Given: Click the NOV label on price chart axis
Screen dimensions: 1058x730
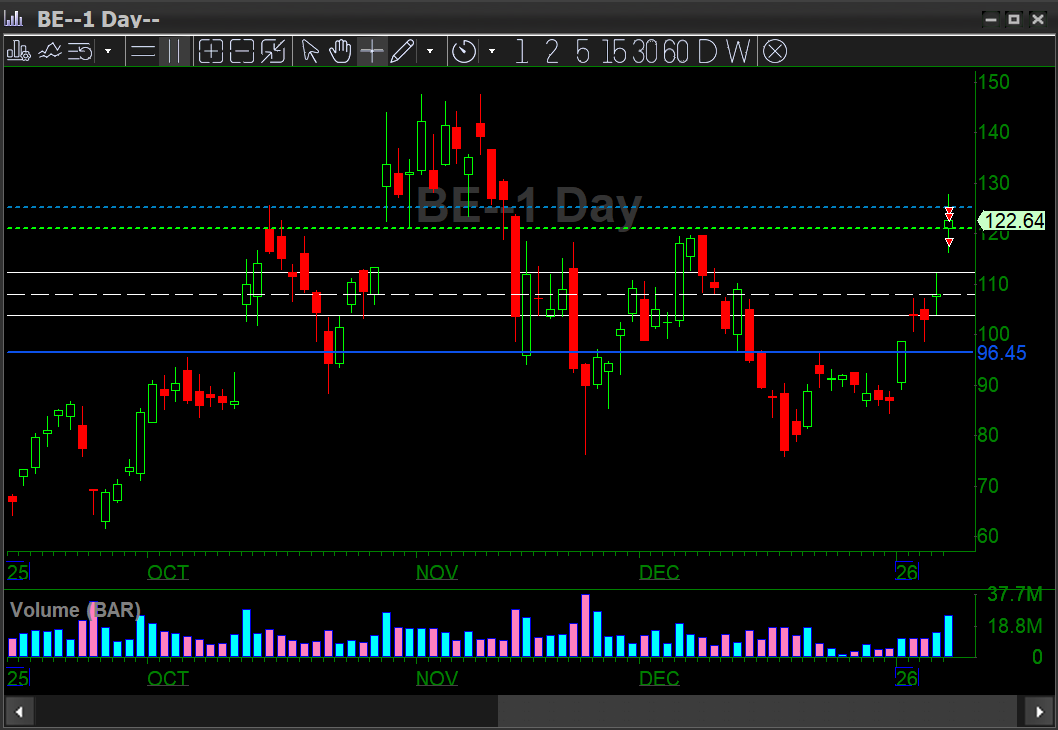Looking at the screenshot, I should 437,572.
